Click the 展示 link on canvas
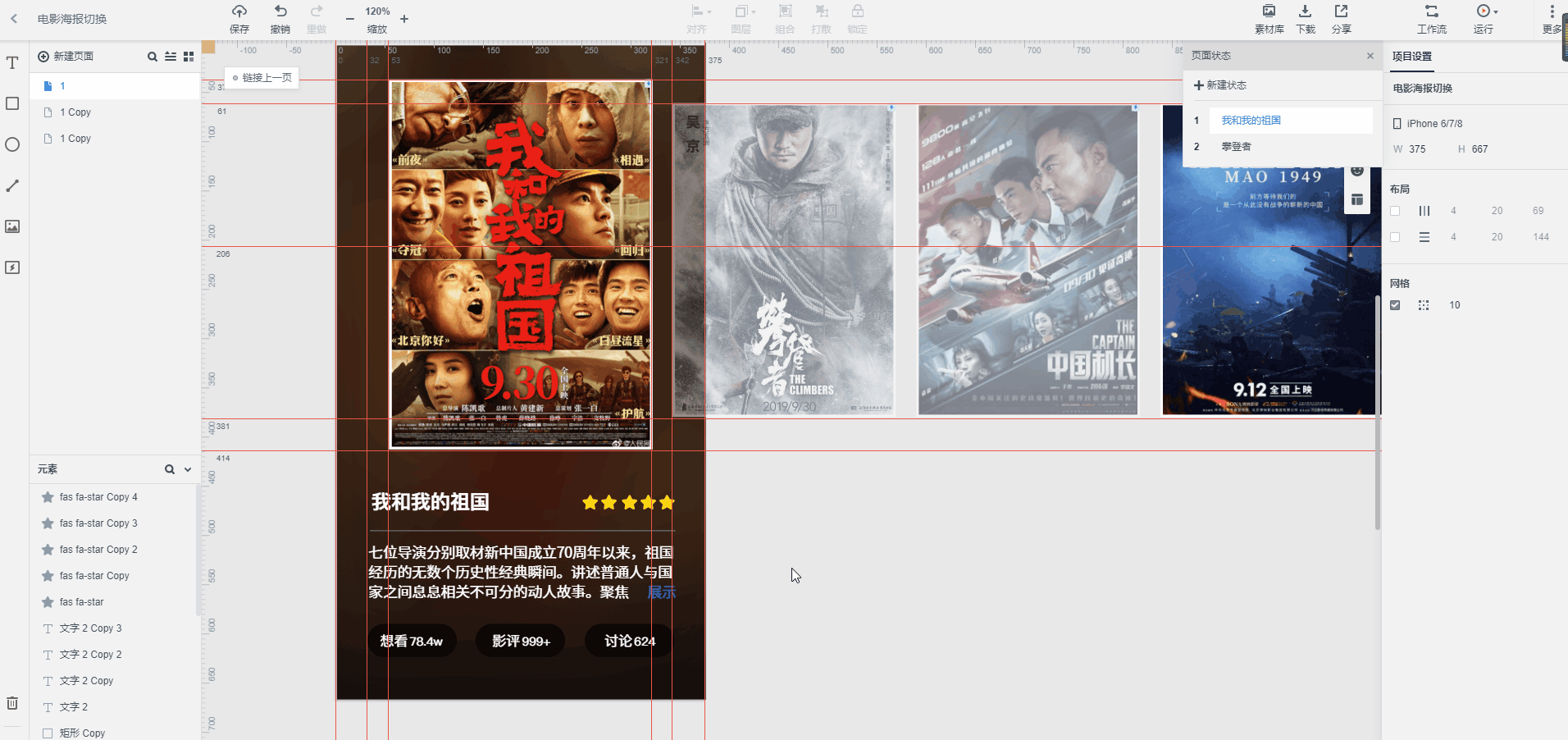This screenshot has width=1568, height=740. (x=661, y=592)
